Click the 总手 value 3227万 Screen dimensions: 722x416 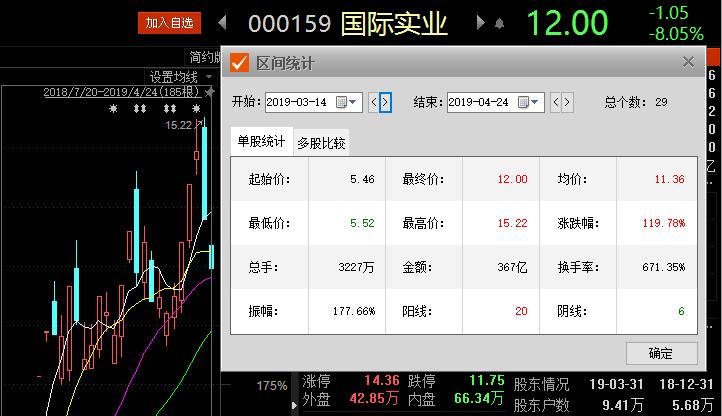pos(356,267)
